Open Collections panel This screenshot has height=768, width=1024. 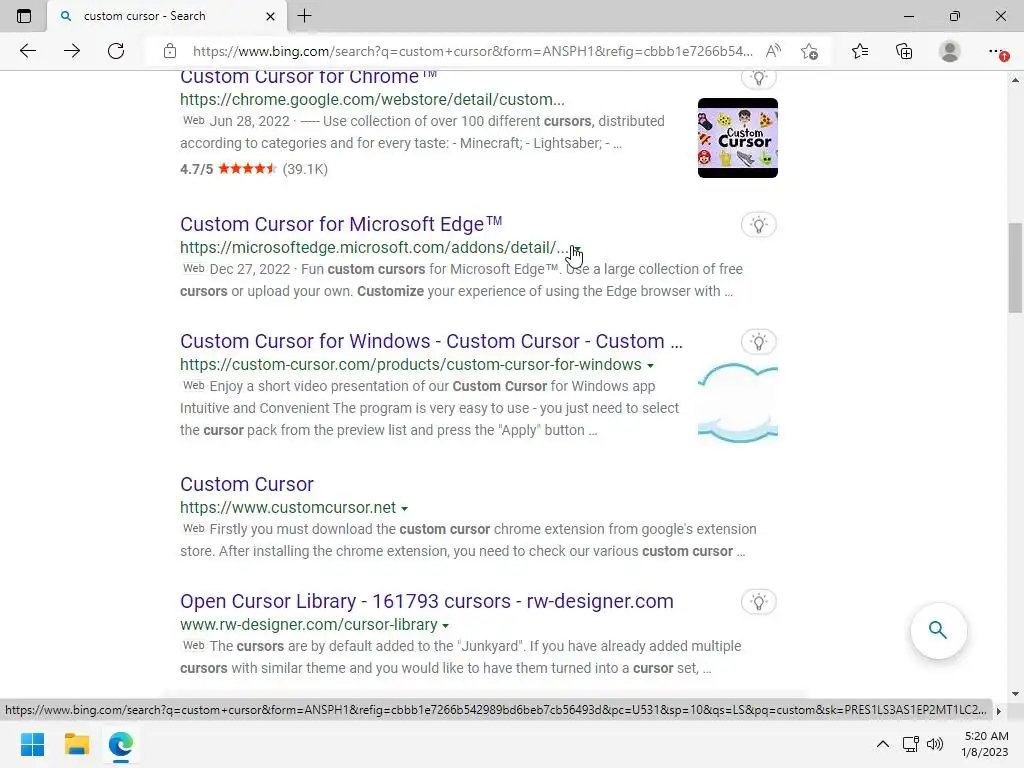[x=904, y=51]
